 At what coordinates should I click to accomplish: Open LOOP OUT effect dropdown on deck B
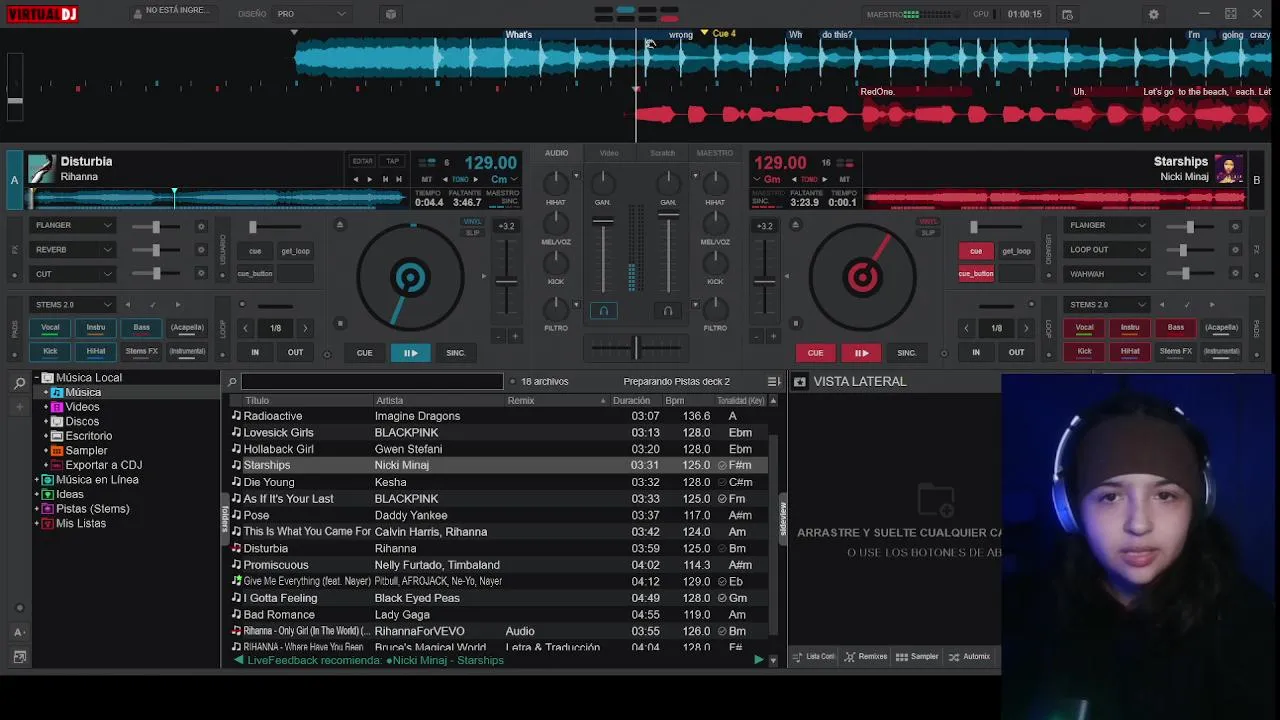click(1107, 249)
